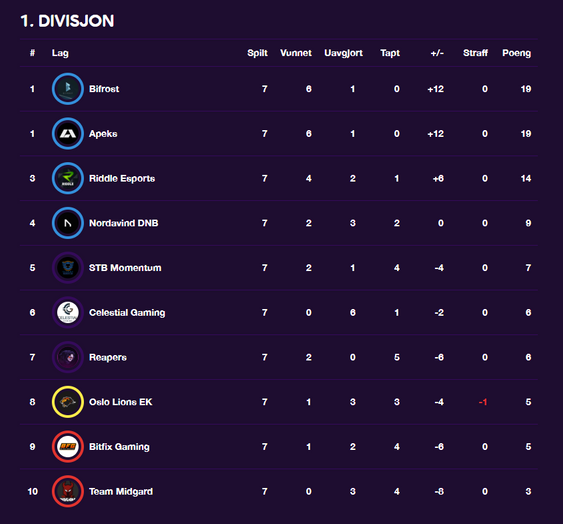Screen dimensions: 563x524
Task: Select the Bitfix Gaming logo
Action: (x=68, y=446)
